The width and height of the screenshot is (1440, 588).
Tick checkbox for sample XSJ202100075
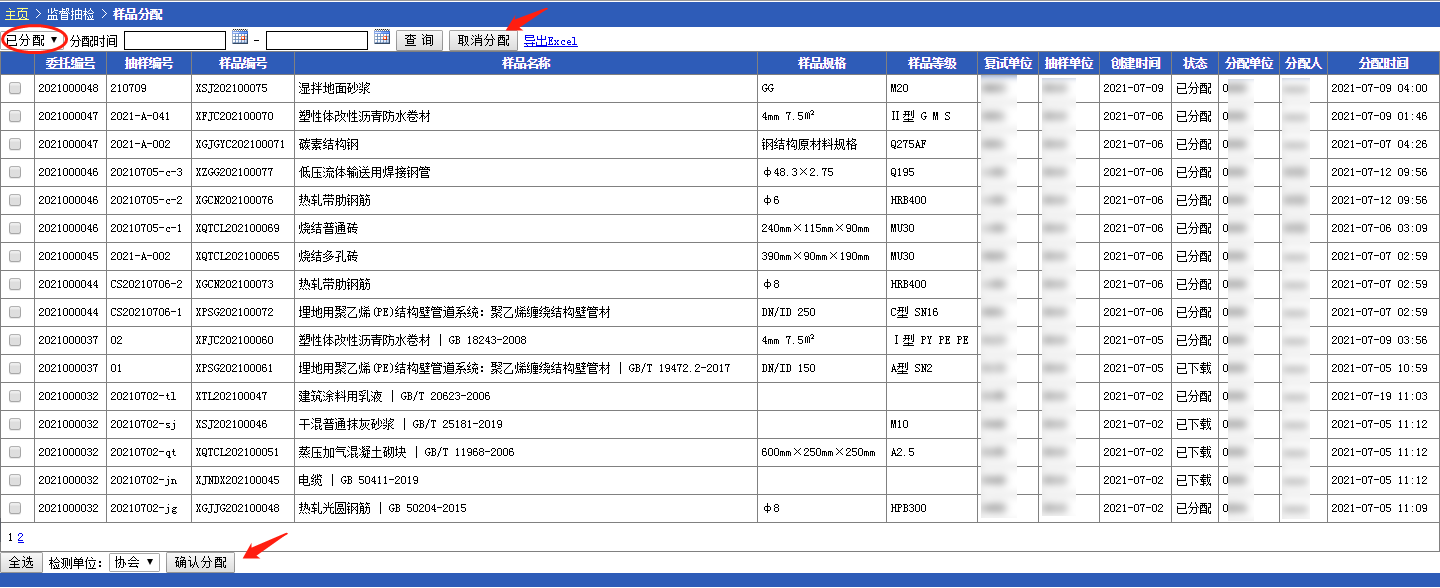pyautogui.click(x=15, y=88)
